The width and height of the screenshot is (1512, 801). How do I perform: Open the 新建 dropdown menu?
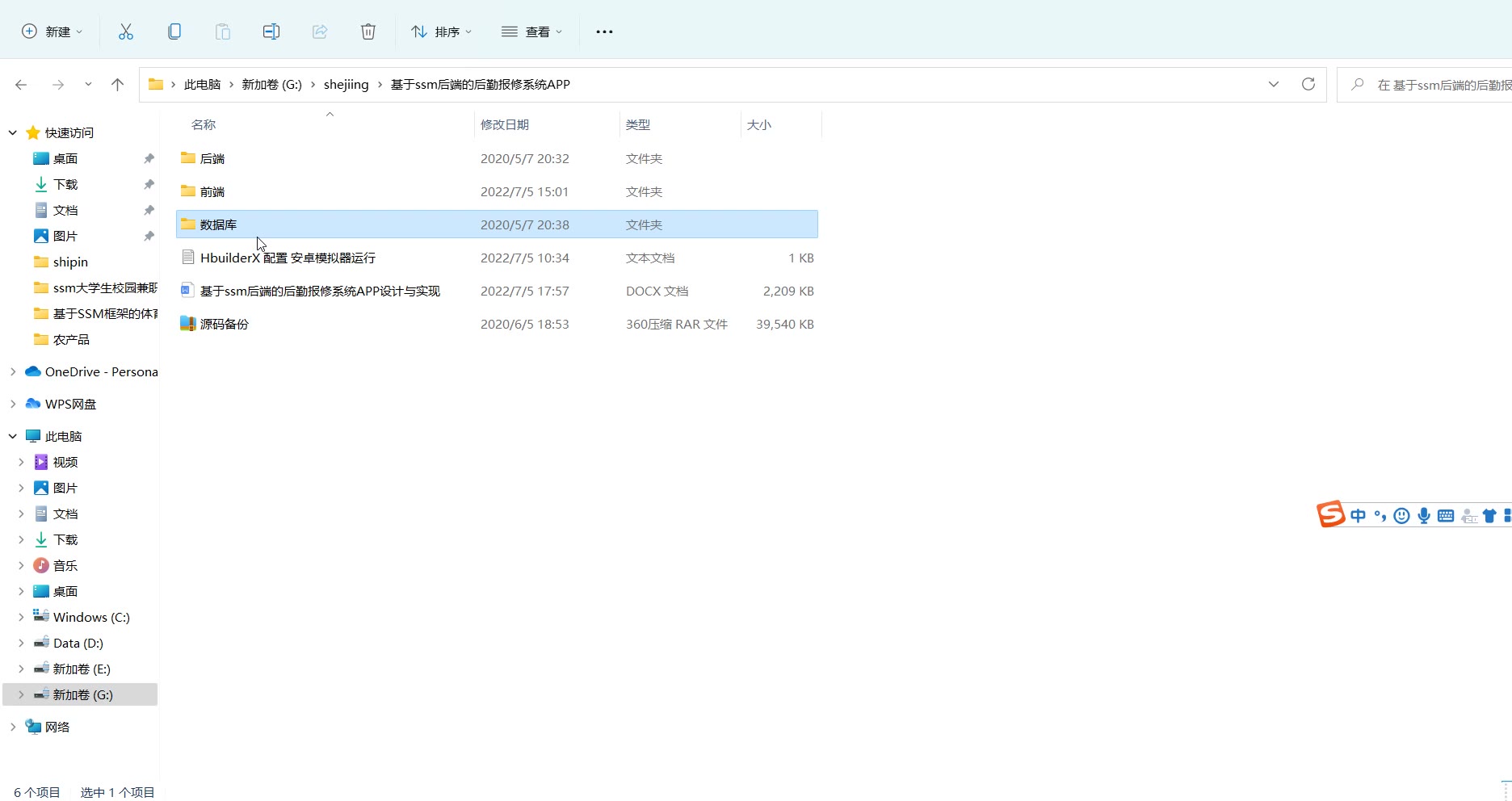click(52, 31)
